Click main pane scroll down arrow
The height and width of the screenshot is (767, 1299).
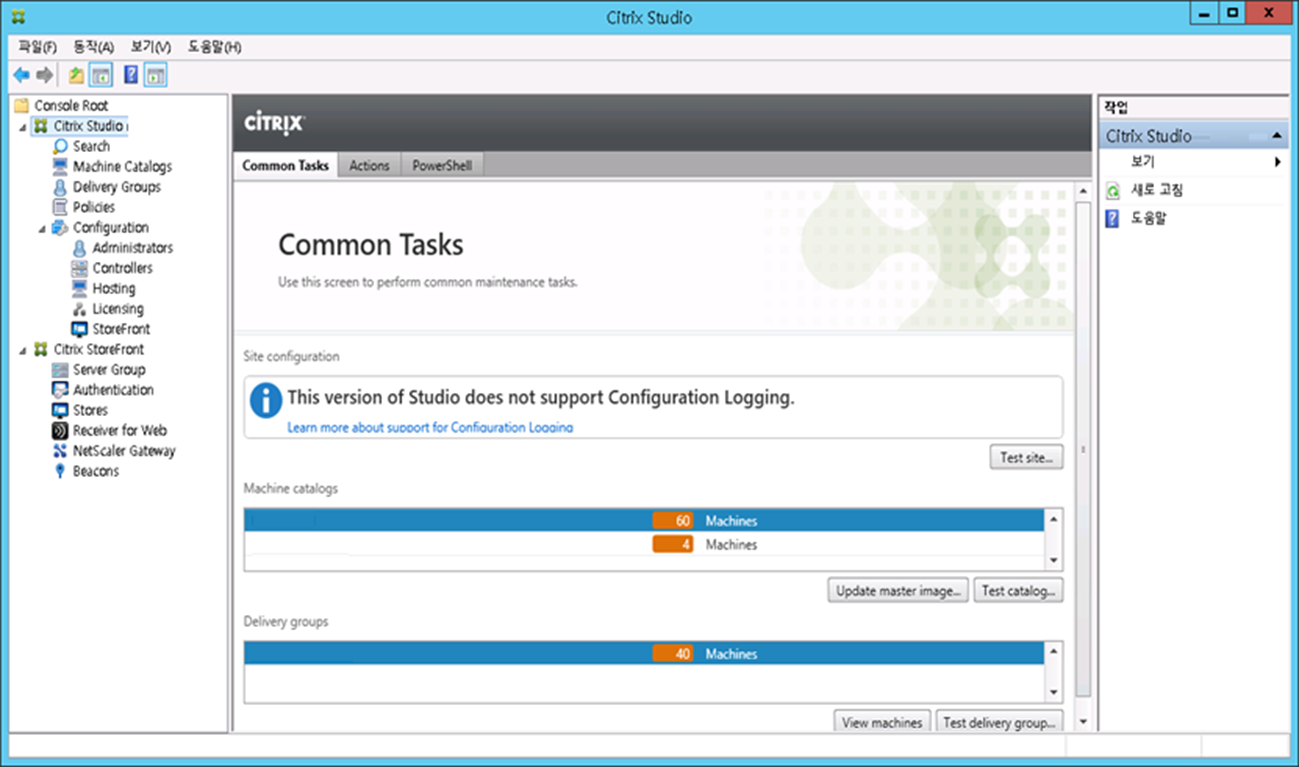(1083, 722)
